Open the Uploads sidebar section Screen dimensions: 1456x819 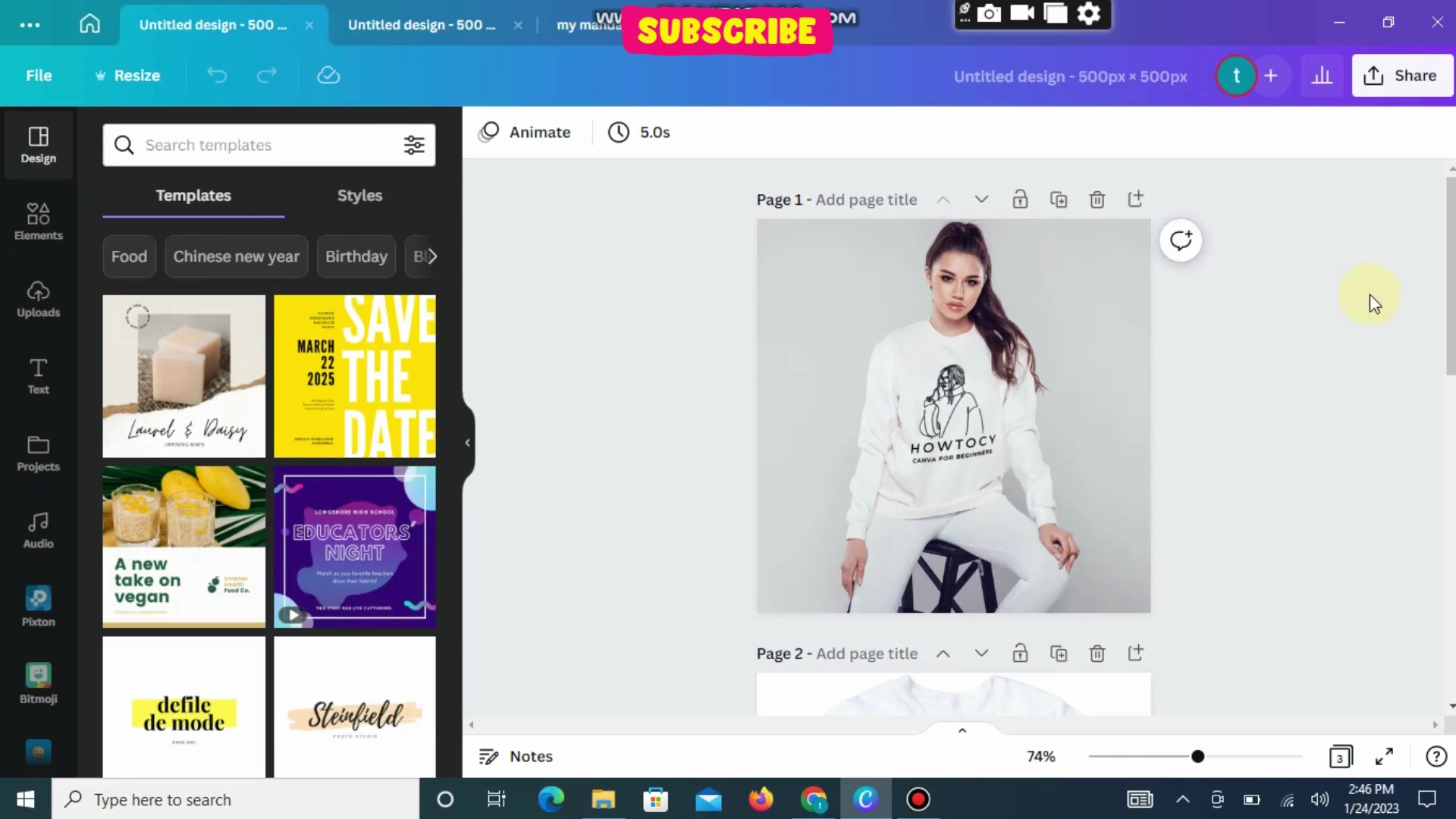[38, 299]
